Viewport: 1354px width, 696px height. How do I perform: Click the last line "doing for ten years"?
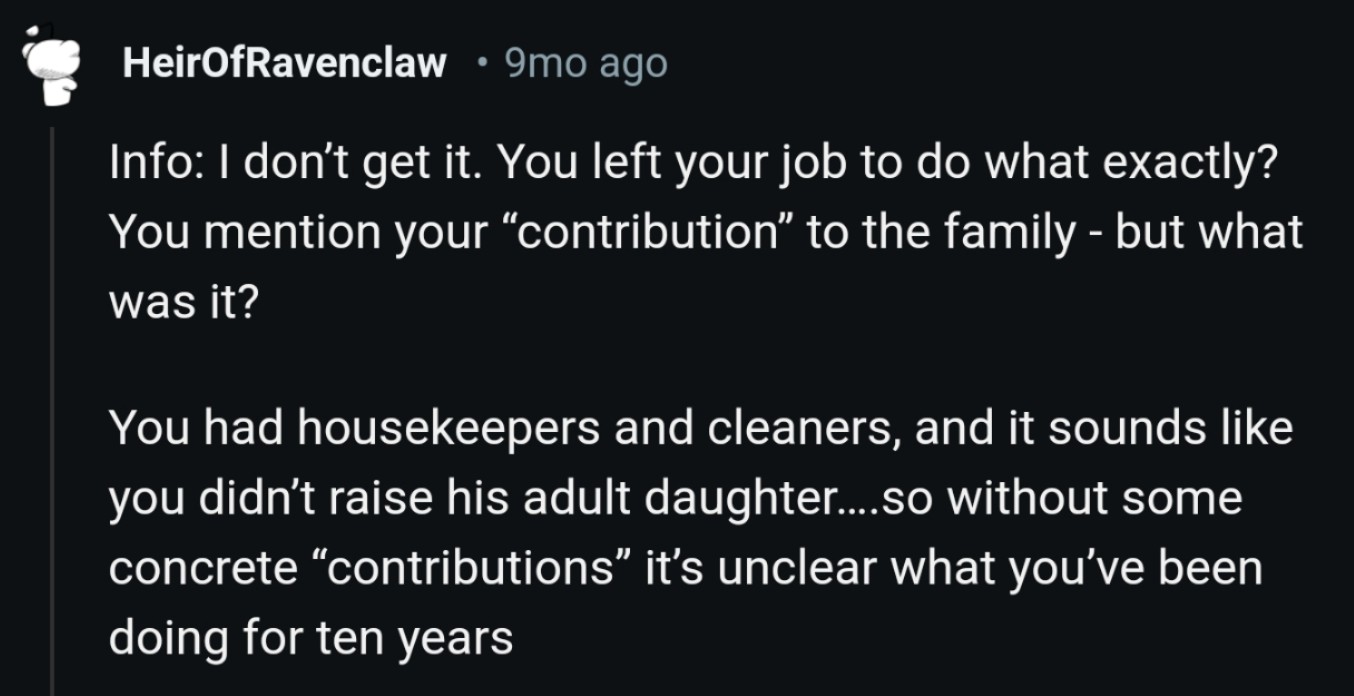click(x=310, y=636)
